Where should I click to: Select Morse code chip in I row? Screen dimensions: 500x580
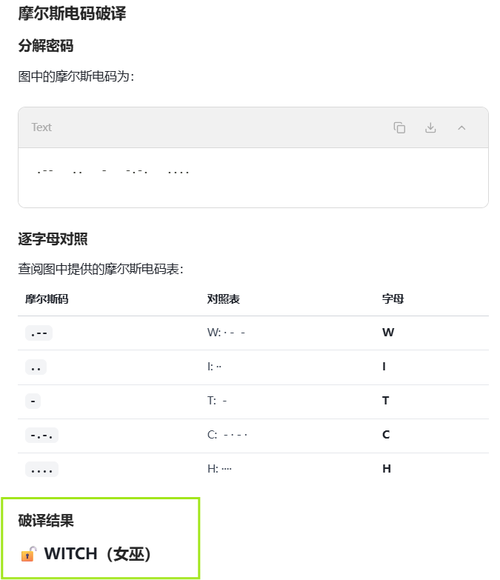[x=36, y=367]
